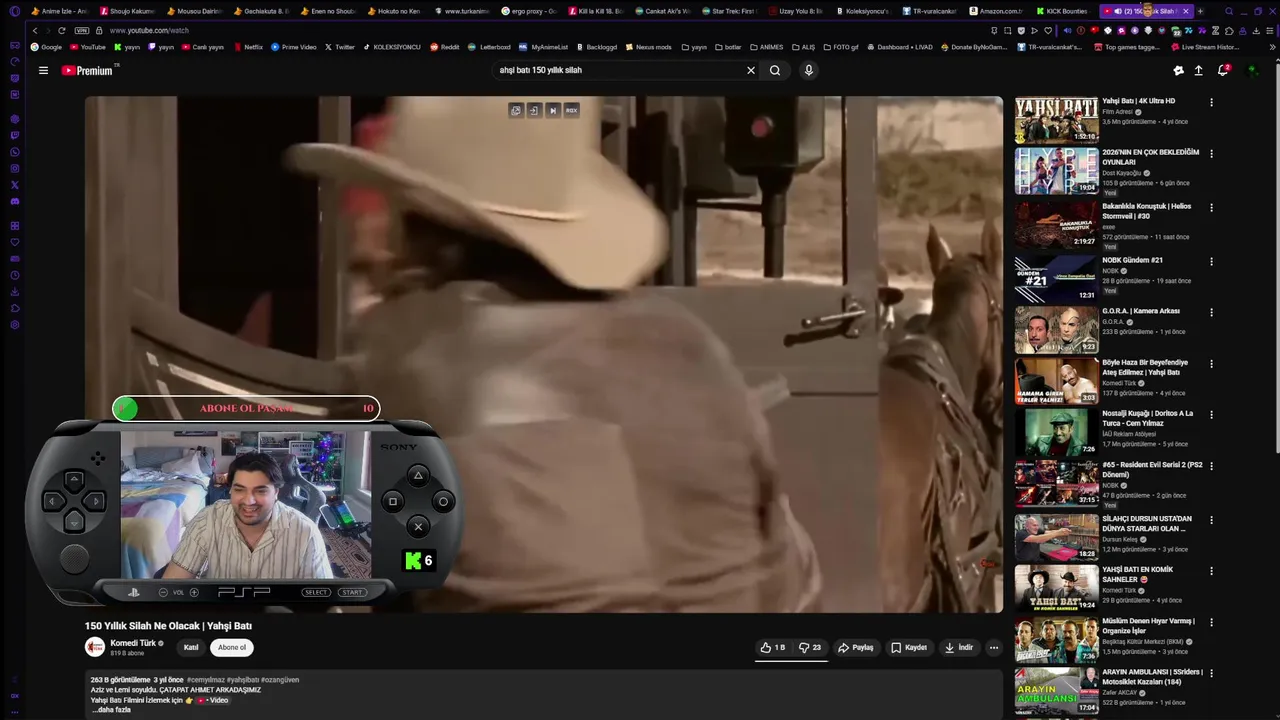
Task: Start voice search with microphone icon
Action: tap(808, 70)
